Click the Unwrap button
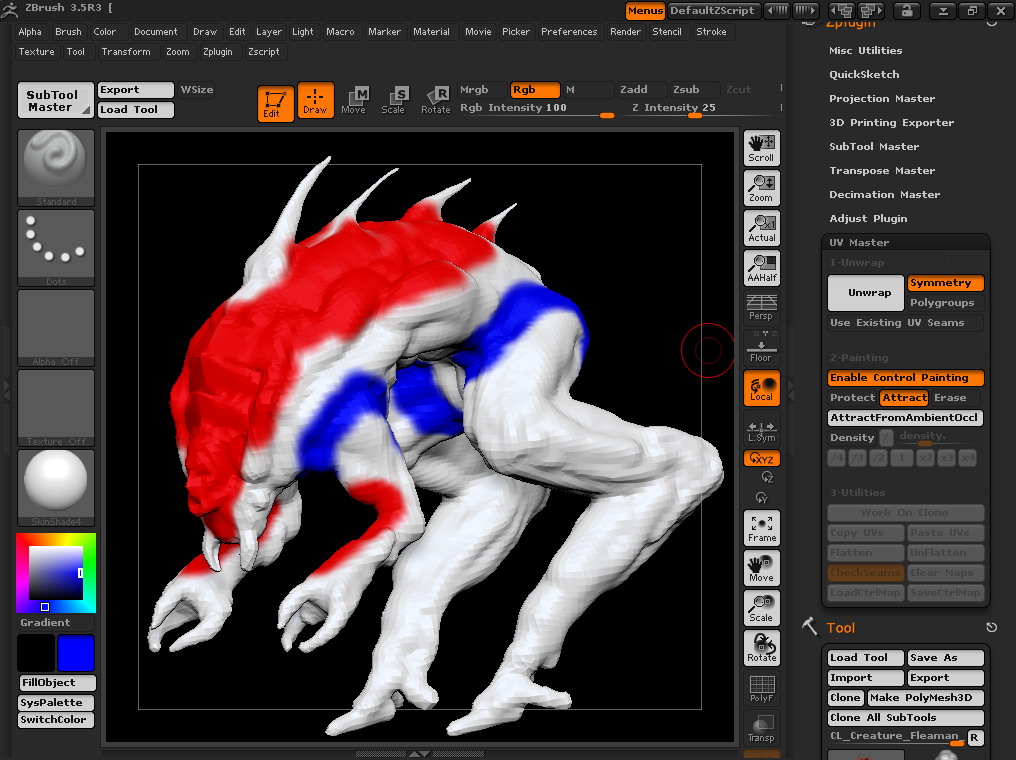The image size is (1016, 760). pyautogui.click(x=866, y=293)
